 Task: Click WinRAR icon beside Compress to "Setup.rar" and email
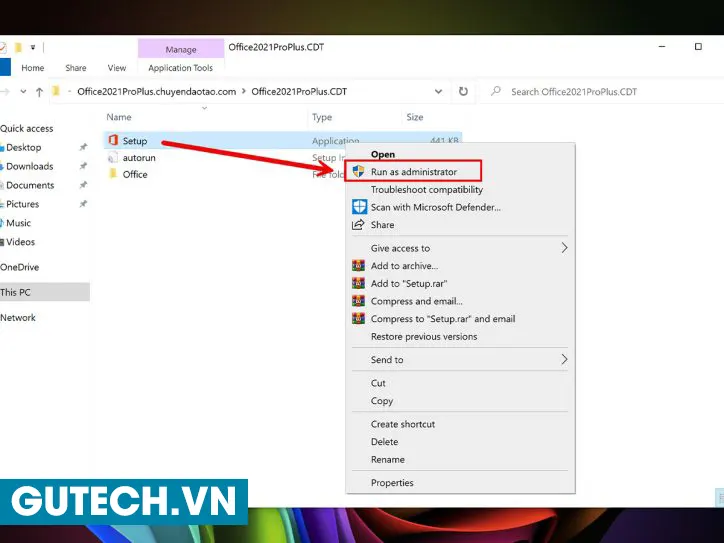coord(358,319)
